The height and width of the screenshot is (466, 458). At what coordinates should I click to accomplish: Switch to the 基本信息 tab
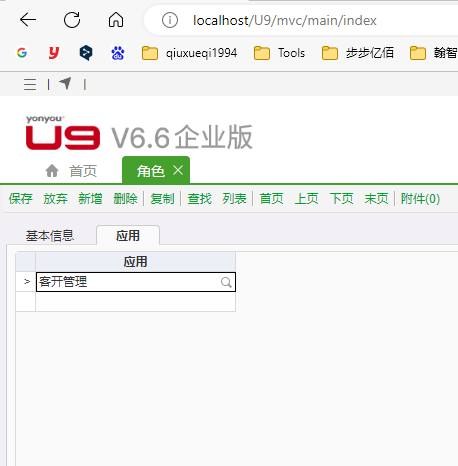[x=50, y=236]
